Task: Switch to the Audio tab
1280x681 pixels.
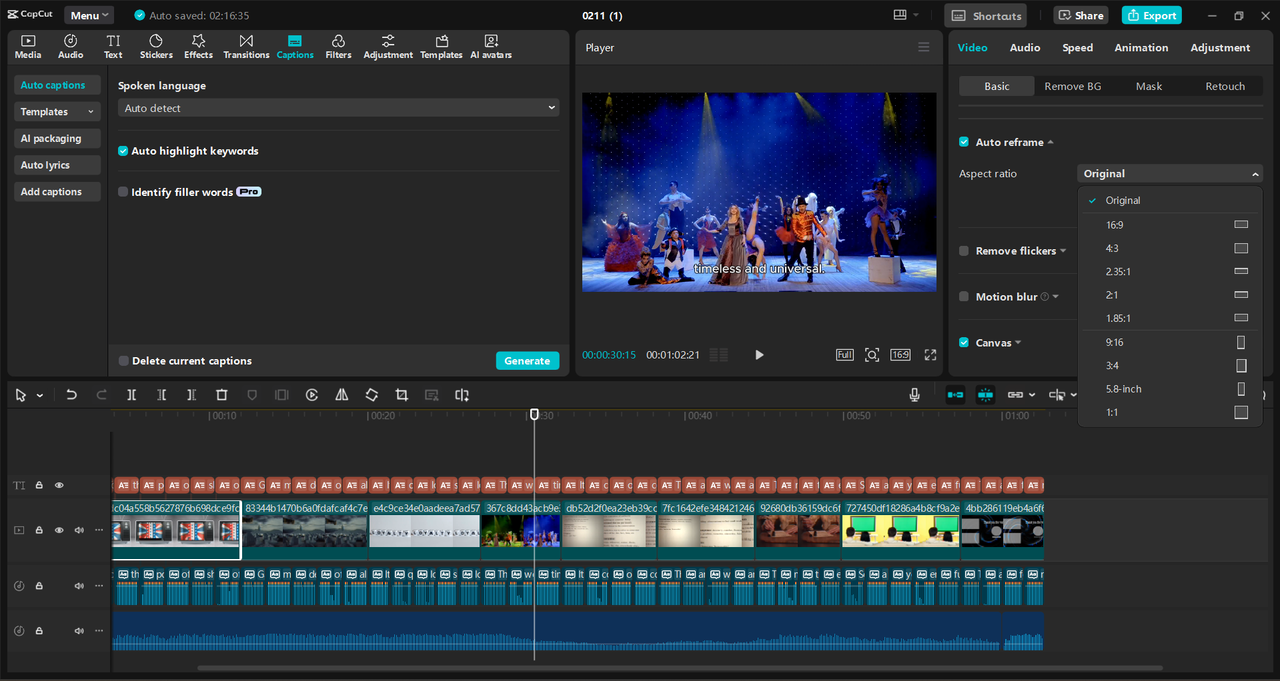Action: coord(1025,48)
